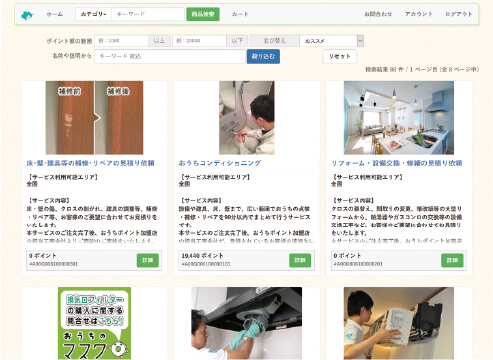Select ログアウト in the navbar
The width and height of the screenshot is (493, 360).
click(459, 14)
